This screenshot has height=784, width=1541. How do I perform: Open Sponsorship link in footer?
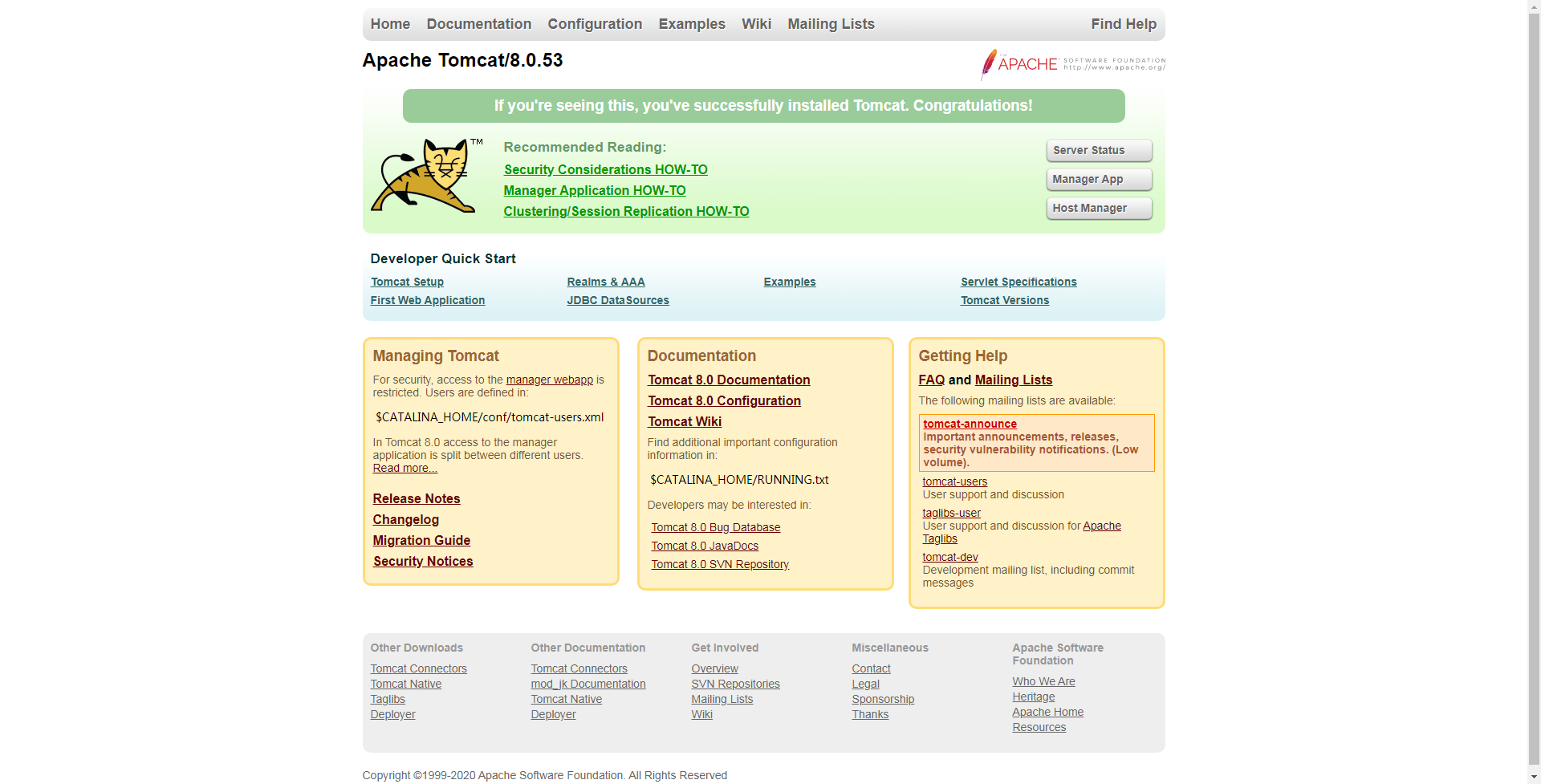tap(883, 699)
